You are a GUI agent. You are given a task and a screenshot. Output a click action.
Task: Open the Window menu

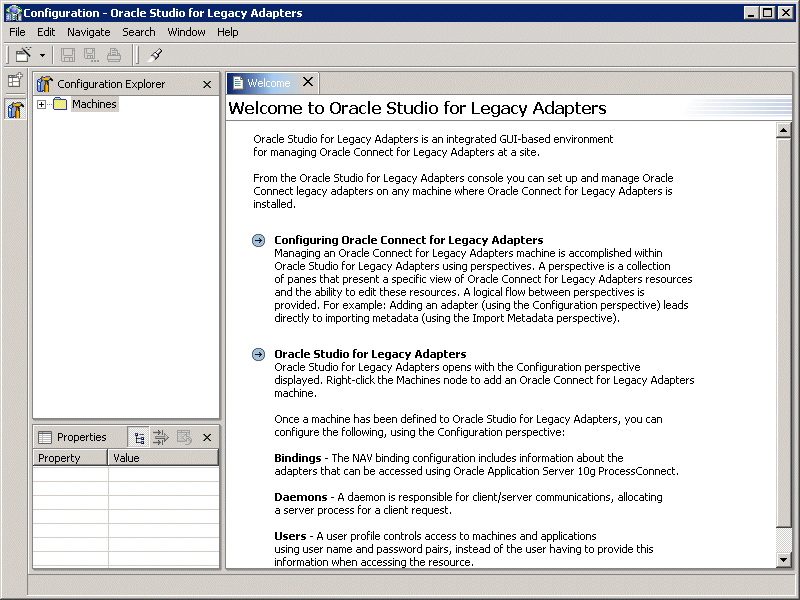[x=186, y=32]
